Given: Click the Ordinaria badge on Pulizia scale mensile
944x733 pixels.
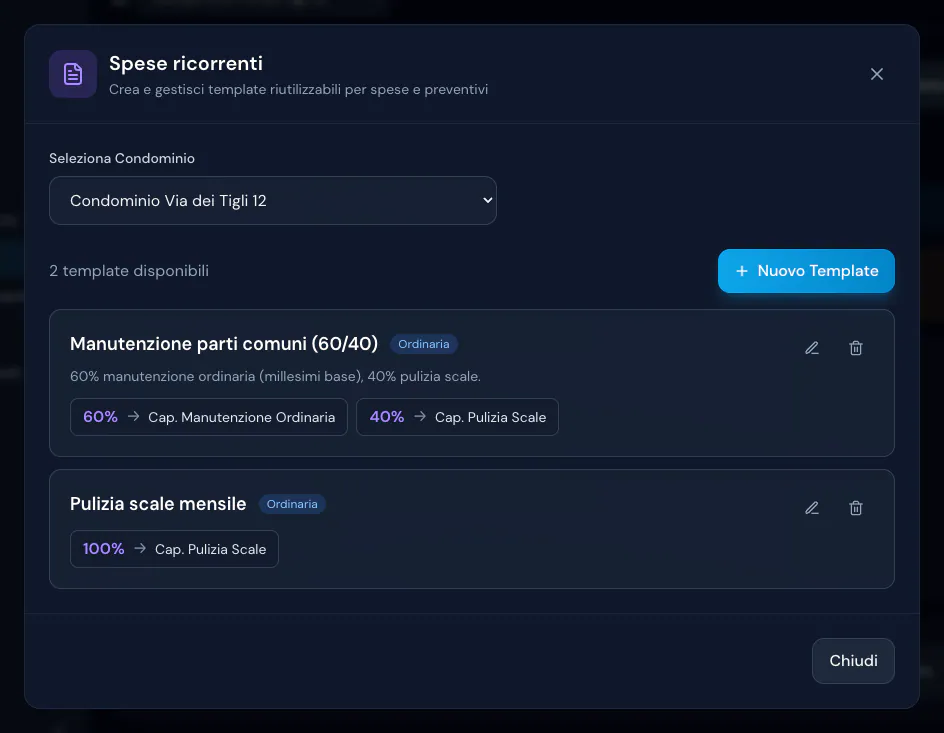Looking at the screenshot, I should pyautogui.click(x=292, y=504).
